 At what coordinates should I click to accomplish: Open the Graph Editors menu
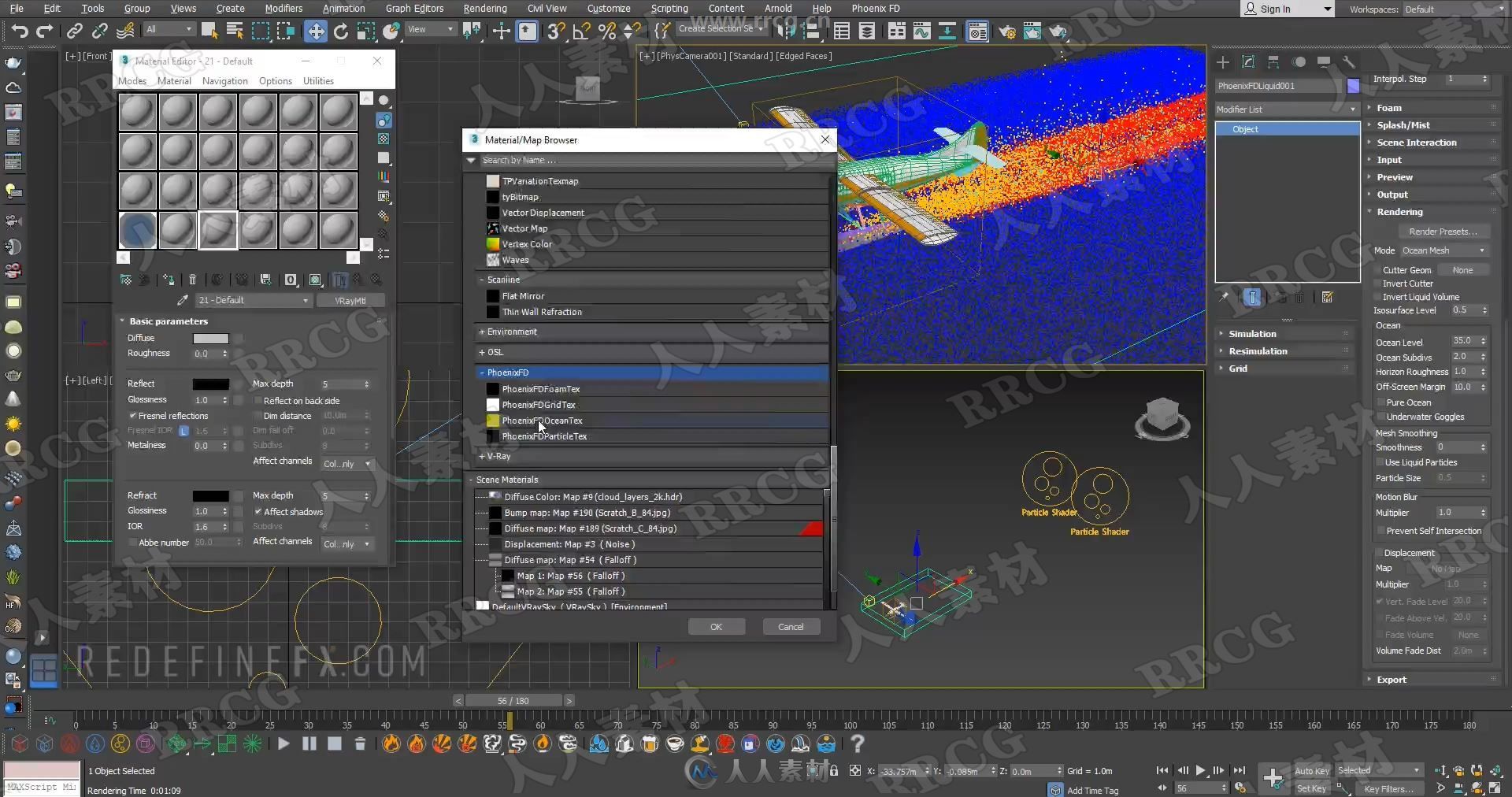point(414,8)
